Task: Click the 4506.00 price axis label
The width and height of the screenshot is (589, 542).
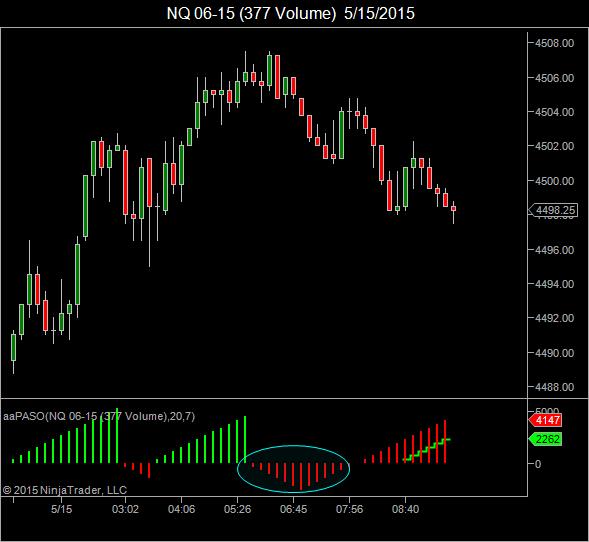Action: (554, 78)
